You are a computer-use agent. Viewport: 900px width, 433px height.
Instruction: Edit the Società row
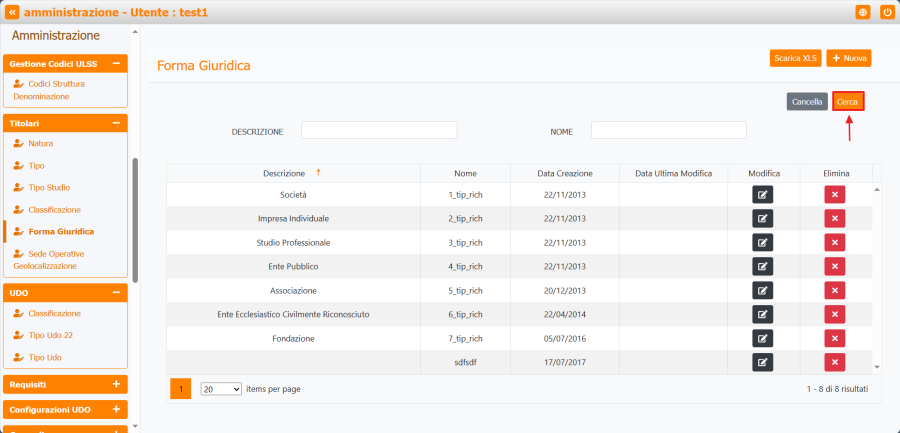(762, 194)
